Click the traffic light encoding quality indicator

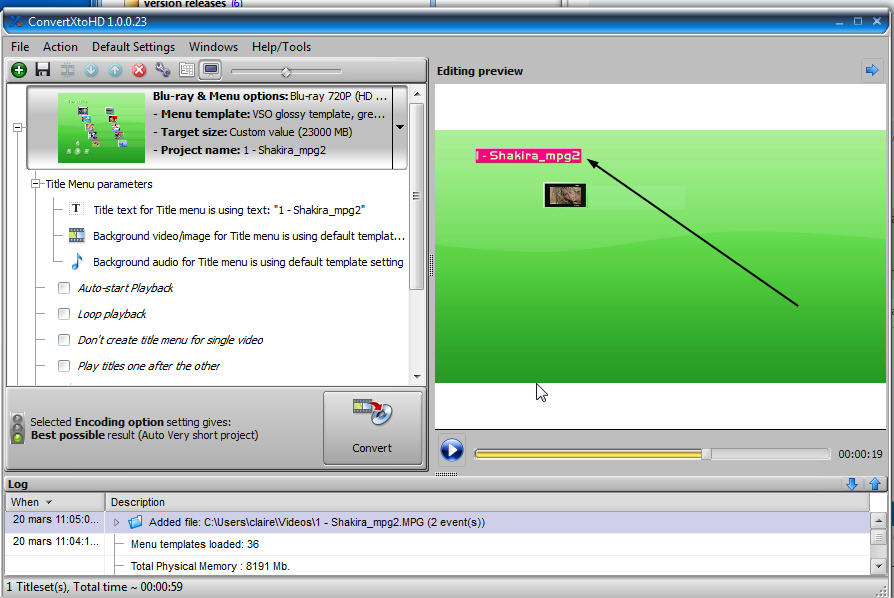pyautogui.click(x=18, y=428)
